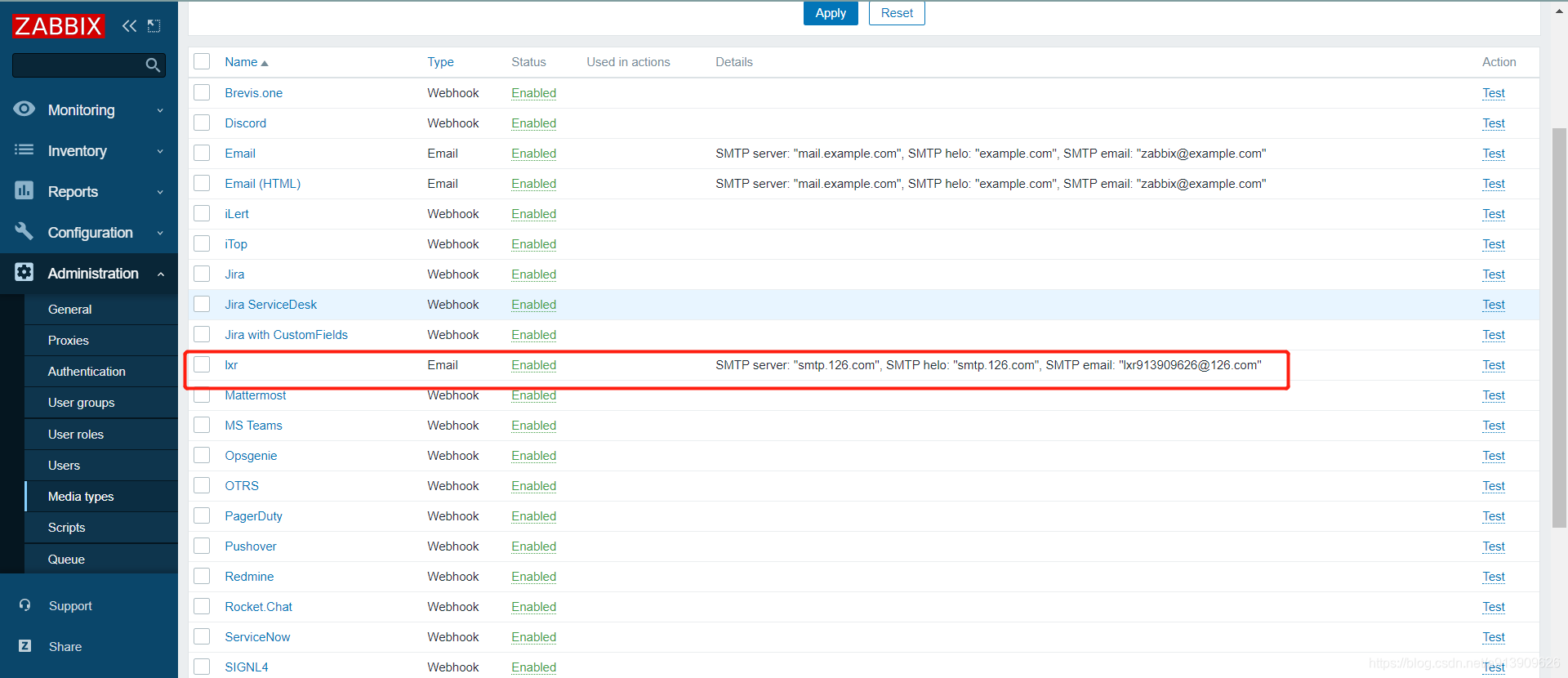Open the OTRS media type link
The height and width of the screenshot is (678, 1568).
242,485
